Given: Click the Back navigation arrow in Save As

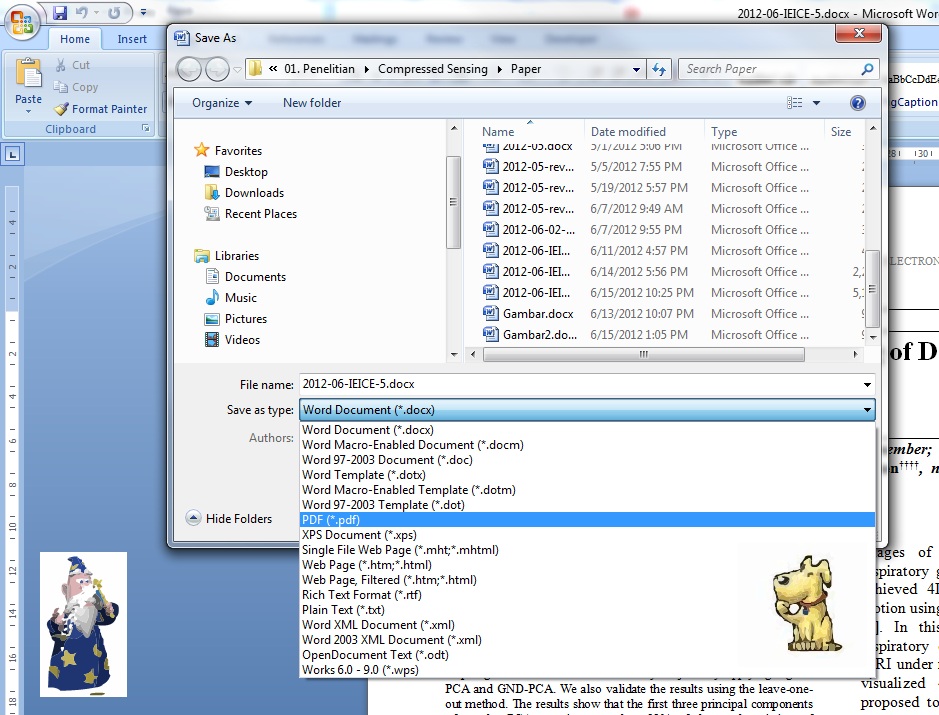Looking at the screenshot, I should pyautogui.click(x=189, y=69).
